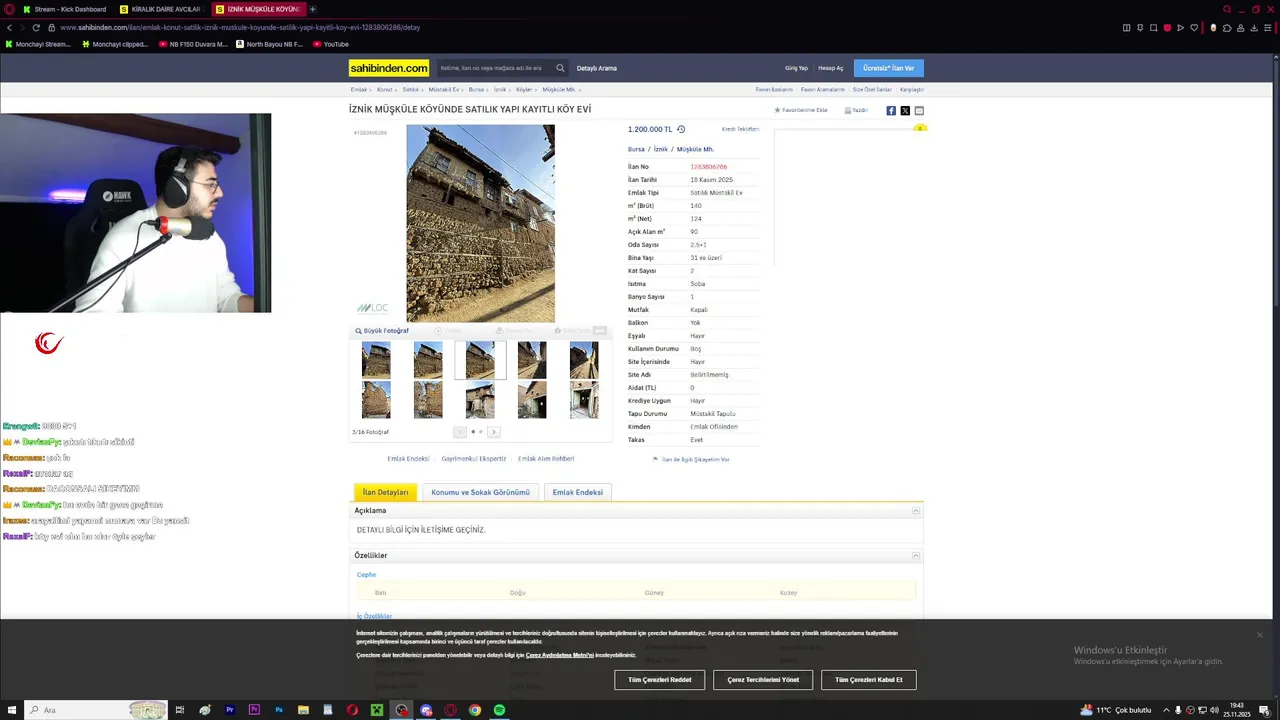Close the cookie banner with X
1280x720 pixels.
tap(1260, 635)
